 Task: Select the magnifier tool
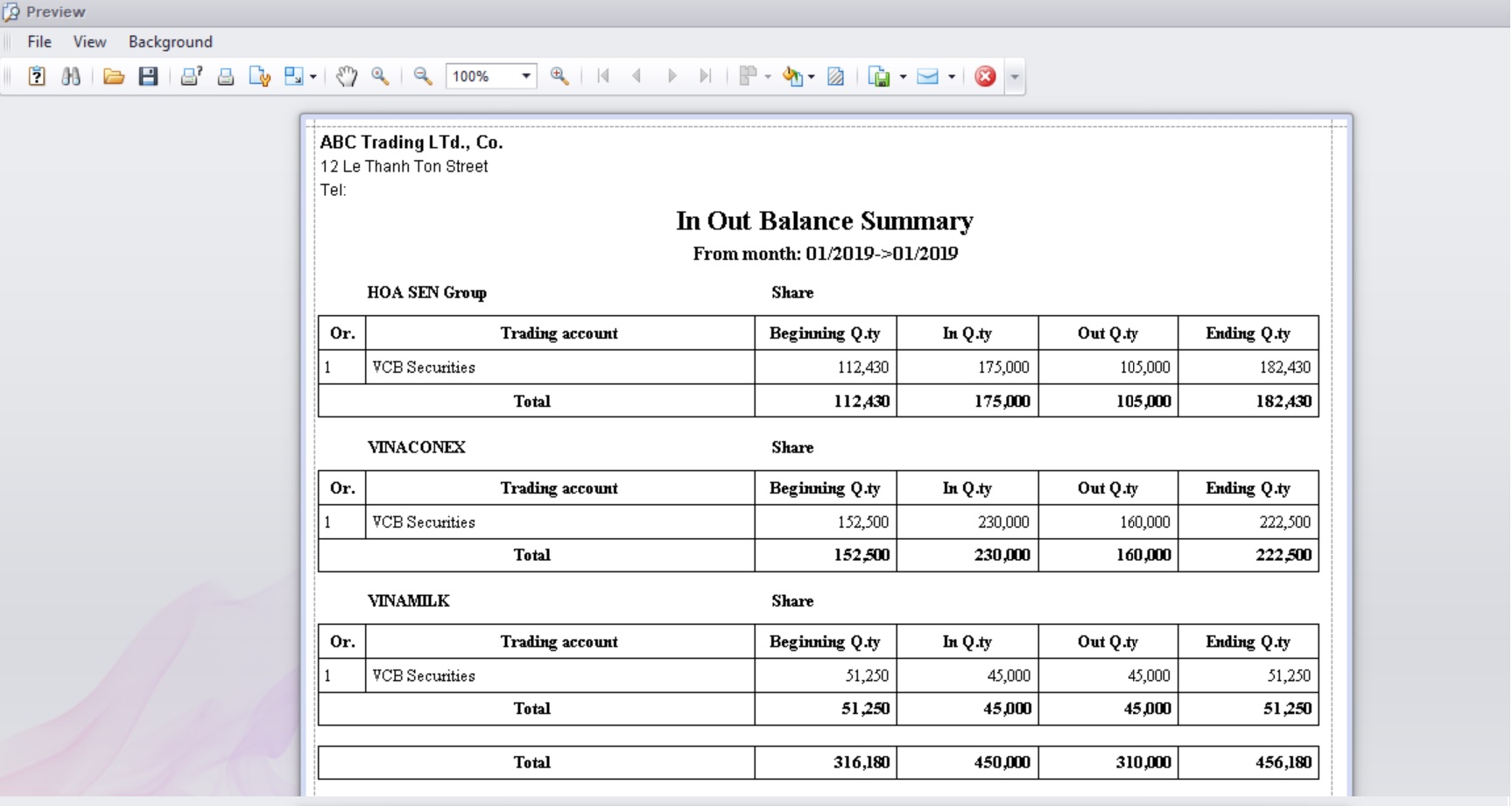[380, 76]
